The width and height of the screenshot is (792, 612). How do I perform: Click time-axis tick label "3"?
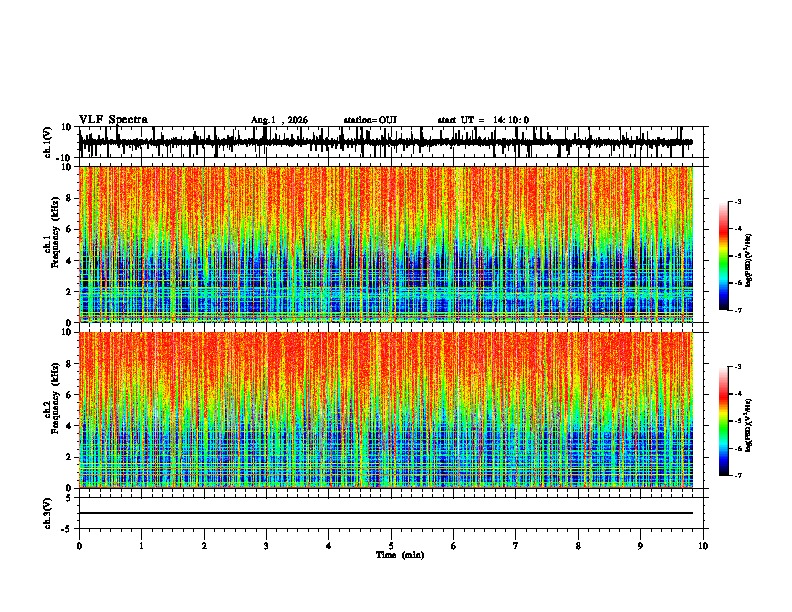click(x=266, y=546)
